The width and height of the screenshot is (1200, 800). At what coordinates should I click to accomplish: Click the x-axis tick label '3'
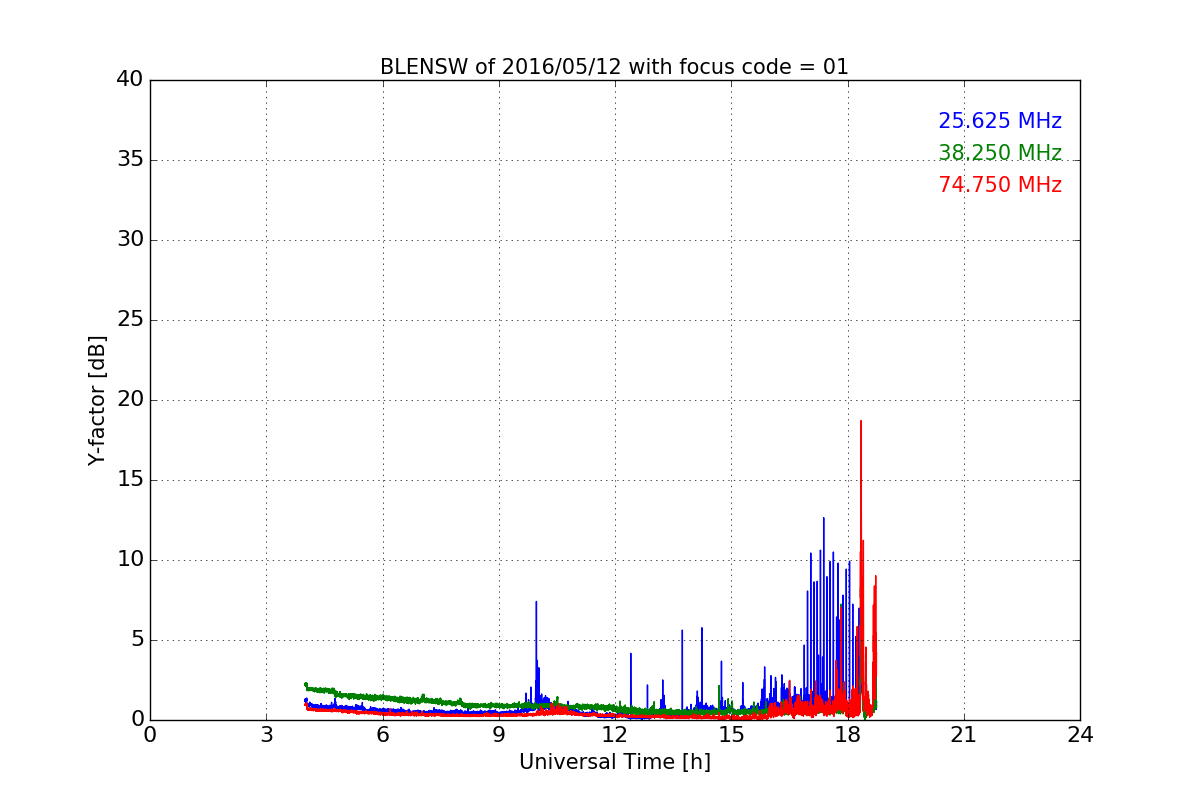[266, 735]
